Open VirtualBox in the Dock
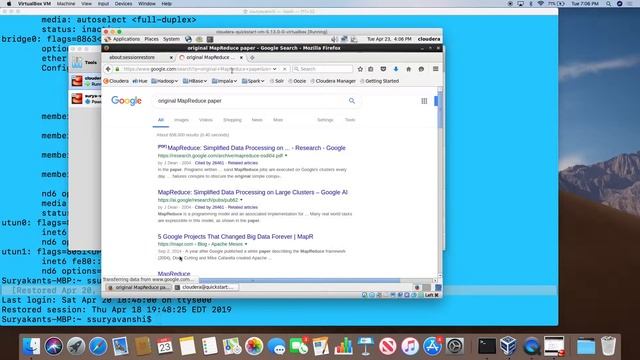 (x=509, y=347)
